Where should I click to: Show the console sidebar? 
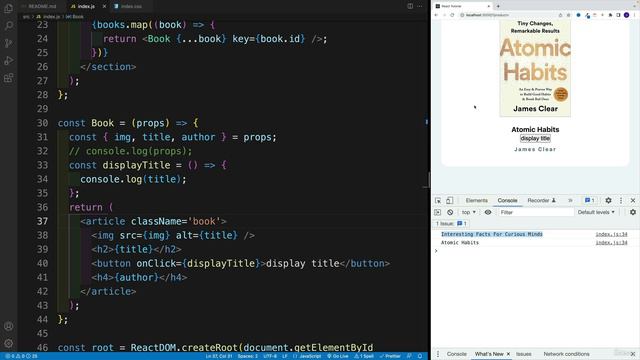(x=438, y=212)
